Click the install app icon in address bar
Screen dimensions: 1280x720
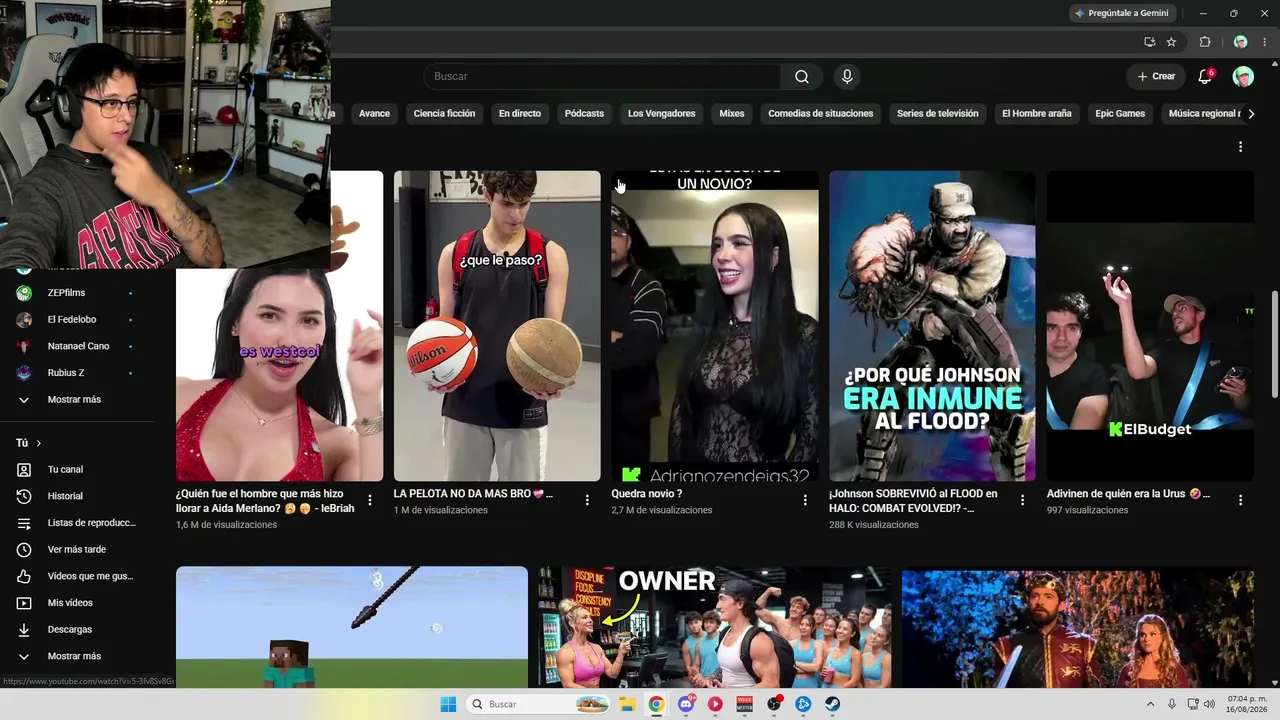click(1149, 42)
